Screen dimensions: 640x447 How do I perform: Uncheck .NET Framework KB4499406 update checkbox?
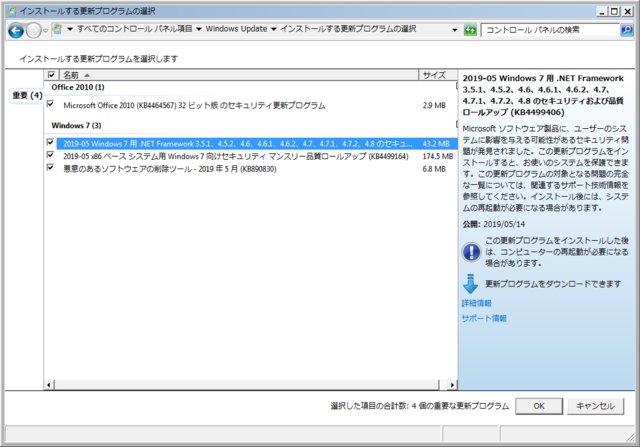(x=50, y=142)
